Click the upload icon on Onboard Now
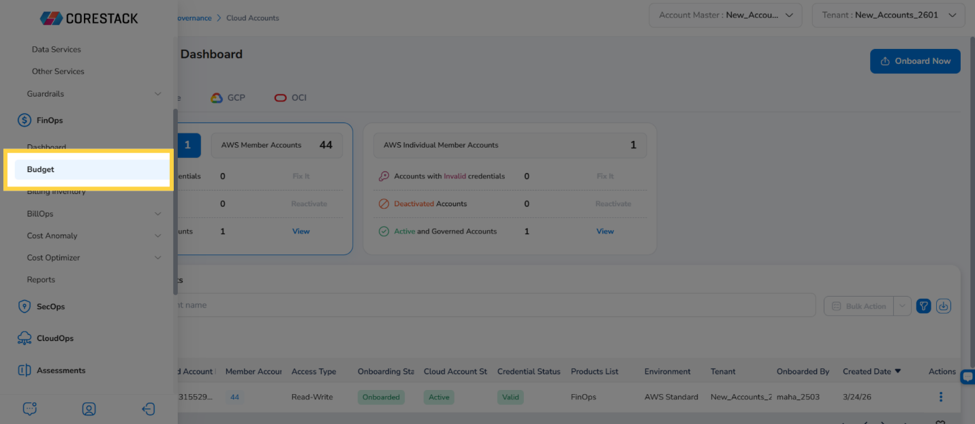The width and height of the screenshot is (975, 424). (885, 61)
